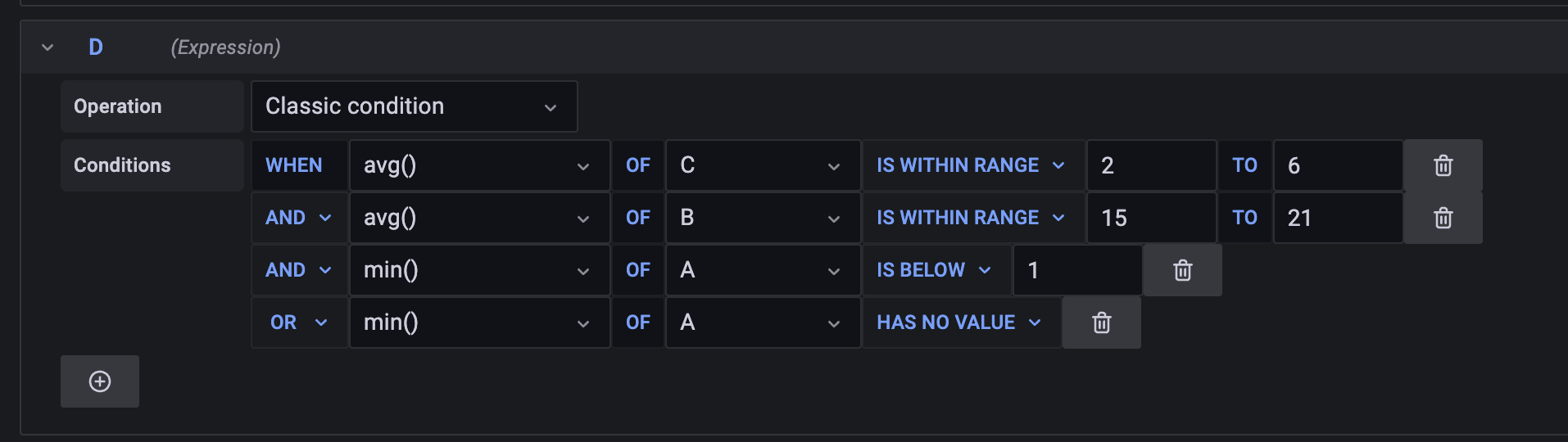Screen dimensions: 1568x442
Task: Open avg() reducer dropdown in first condition
Action: click(x=479, y=165)
